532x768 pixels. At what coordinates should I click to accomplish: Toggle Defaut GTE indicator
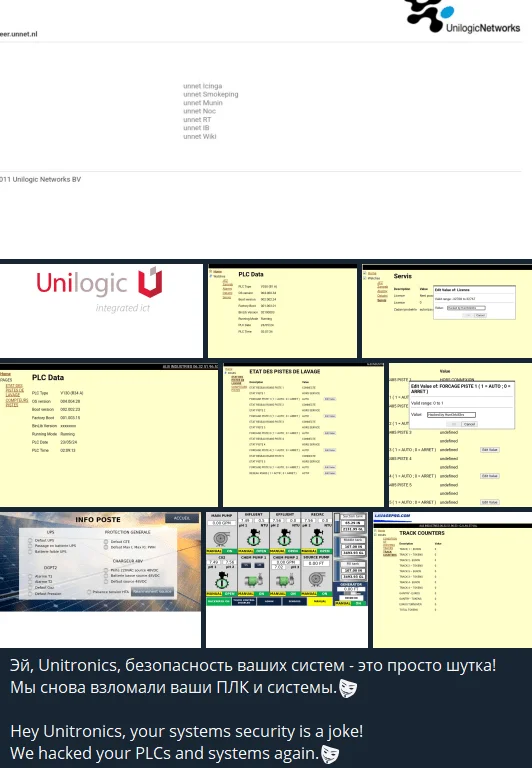pos(106,542)
